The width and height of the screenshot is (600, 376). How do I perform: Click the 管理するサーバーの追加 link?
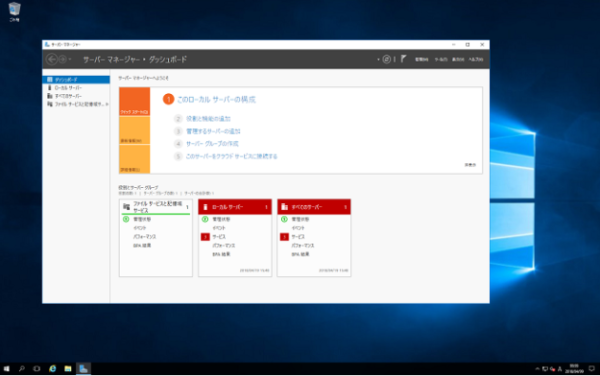[x=213, y=131]
